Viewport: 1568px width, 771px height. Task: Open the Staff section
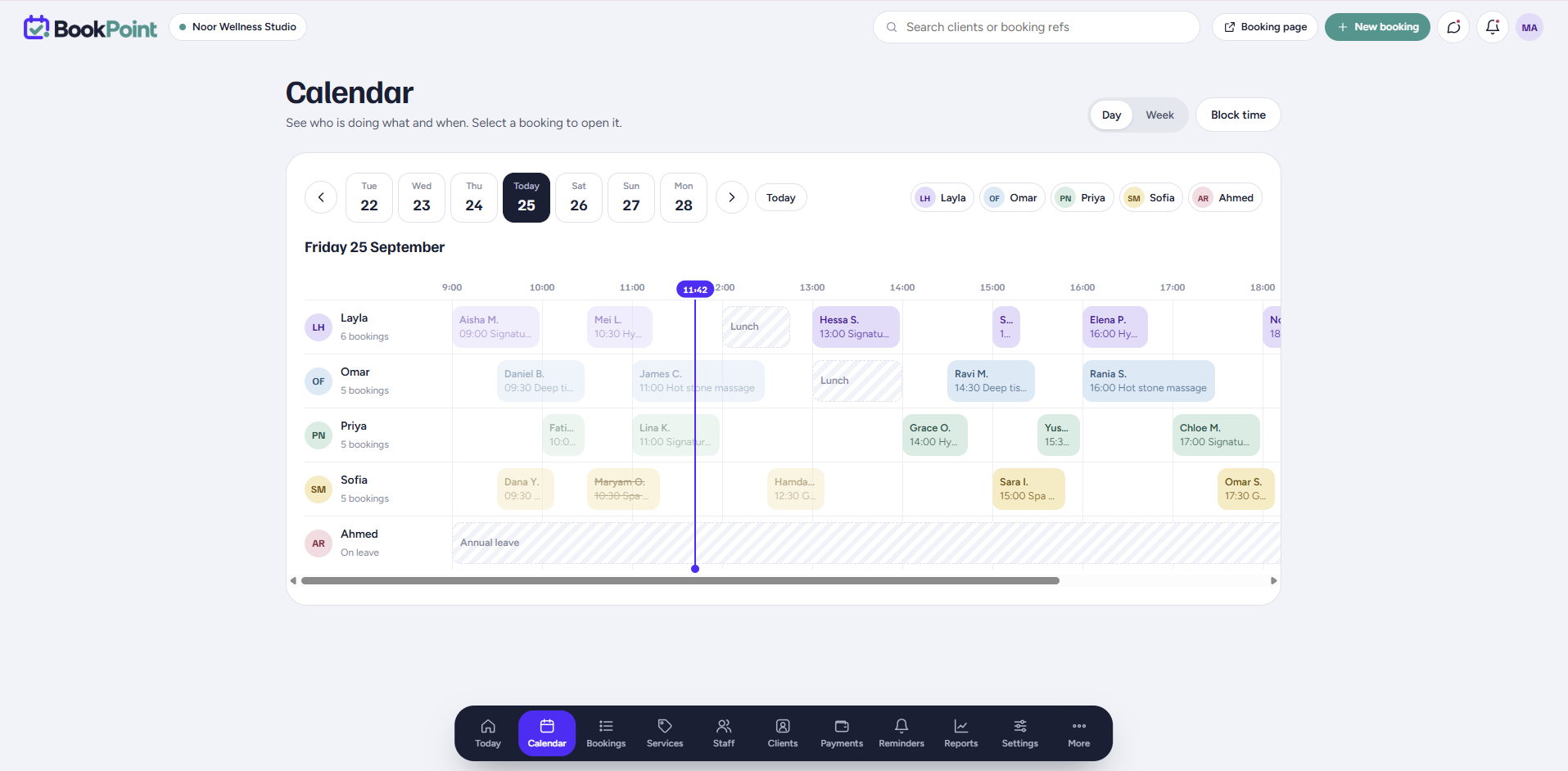pyautogui.click(x=724, y=733)
